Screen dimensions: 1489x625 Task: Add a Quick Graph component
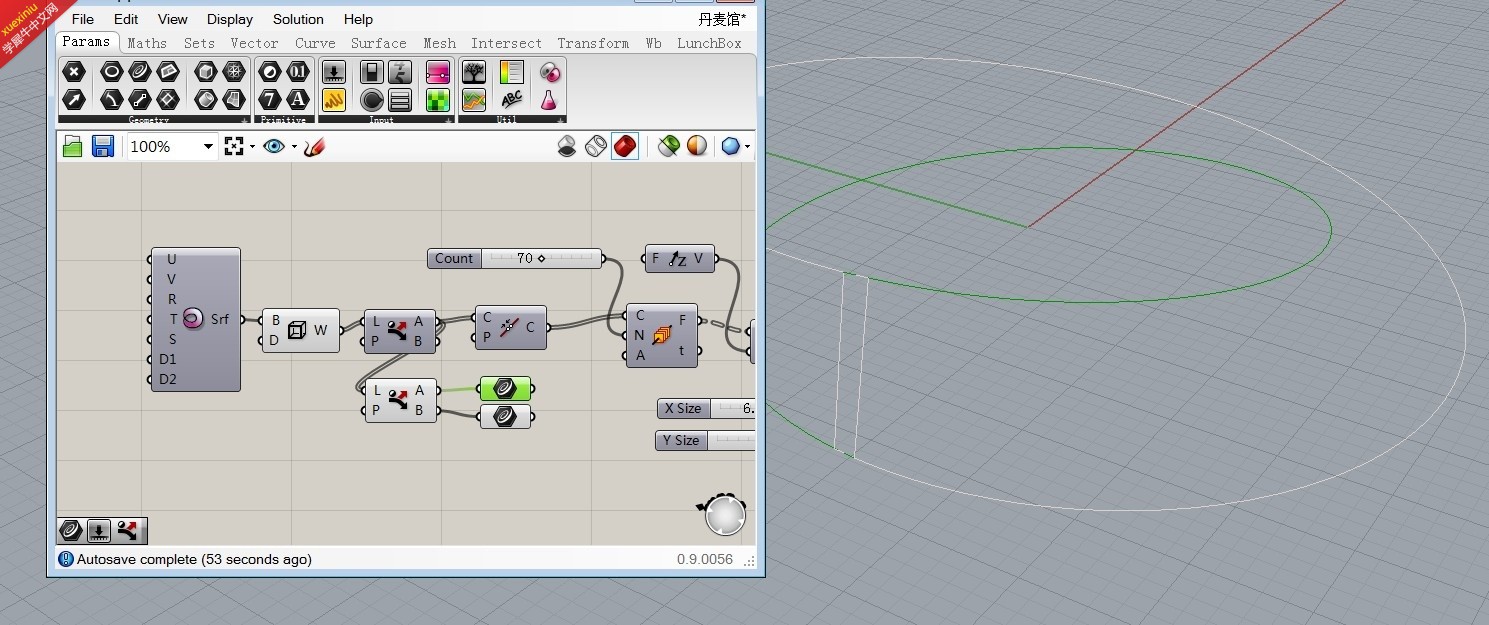[474, 99]
